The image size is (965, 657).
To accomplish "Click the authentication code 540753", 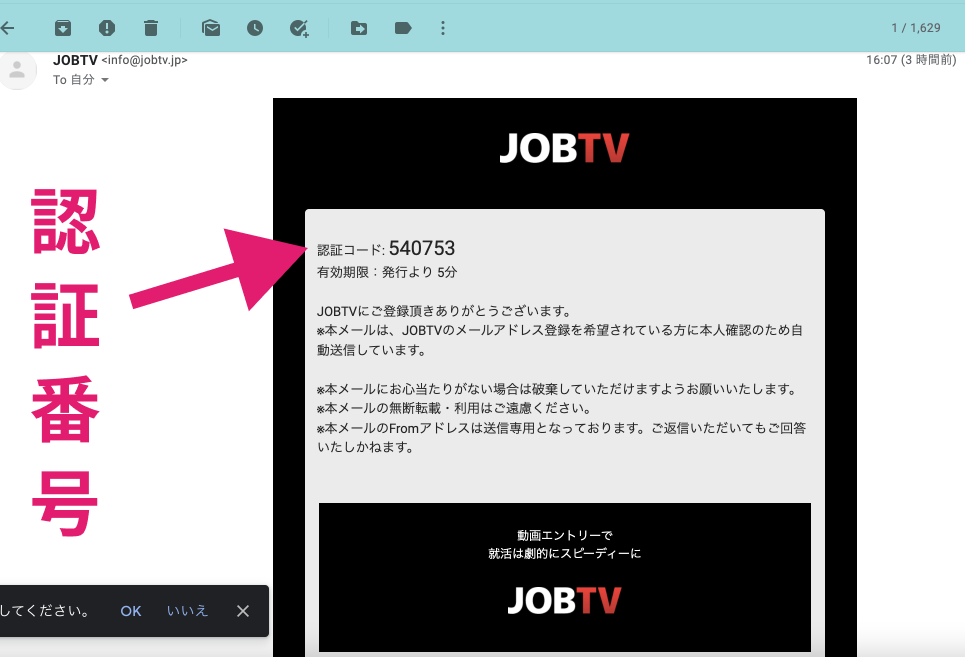I will pos(422,248).
